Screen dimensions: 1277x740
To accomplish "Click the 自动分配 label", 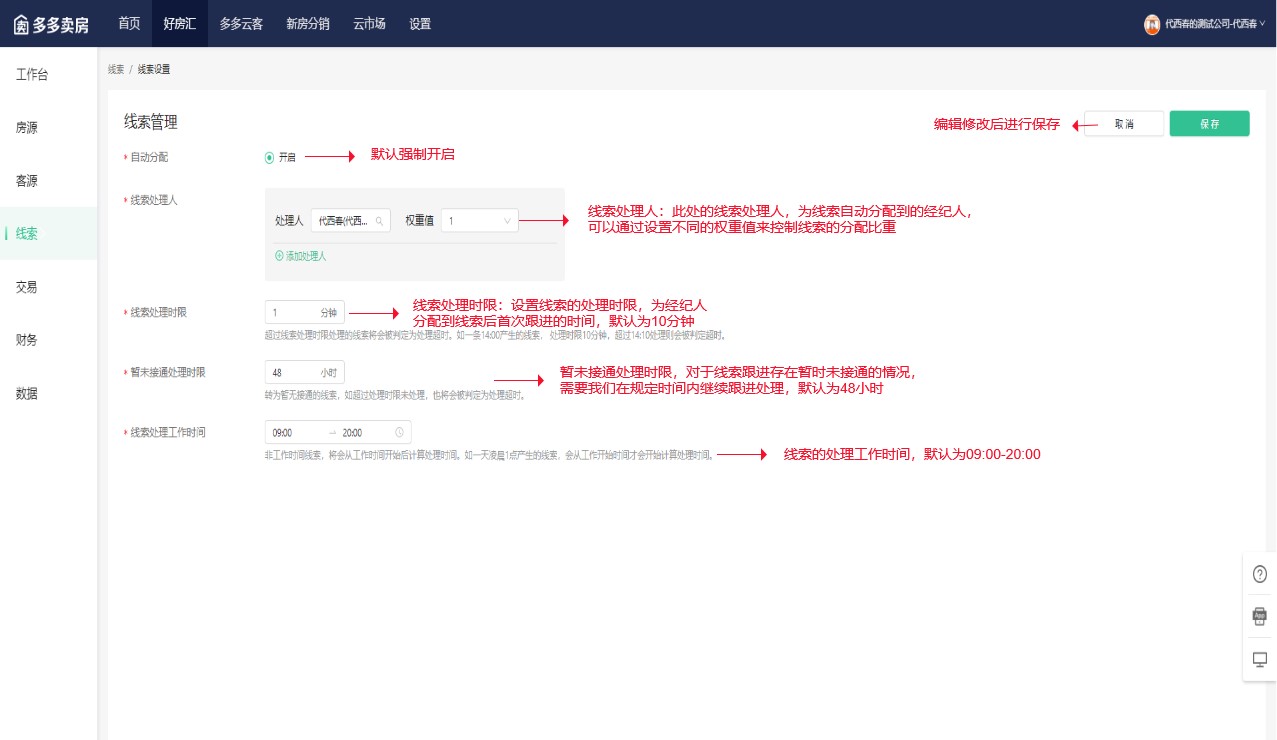I will click(150, 157).
